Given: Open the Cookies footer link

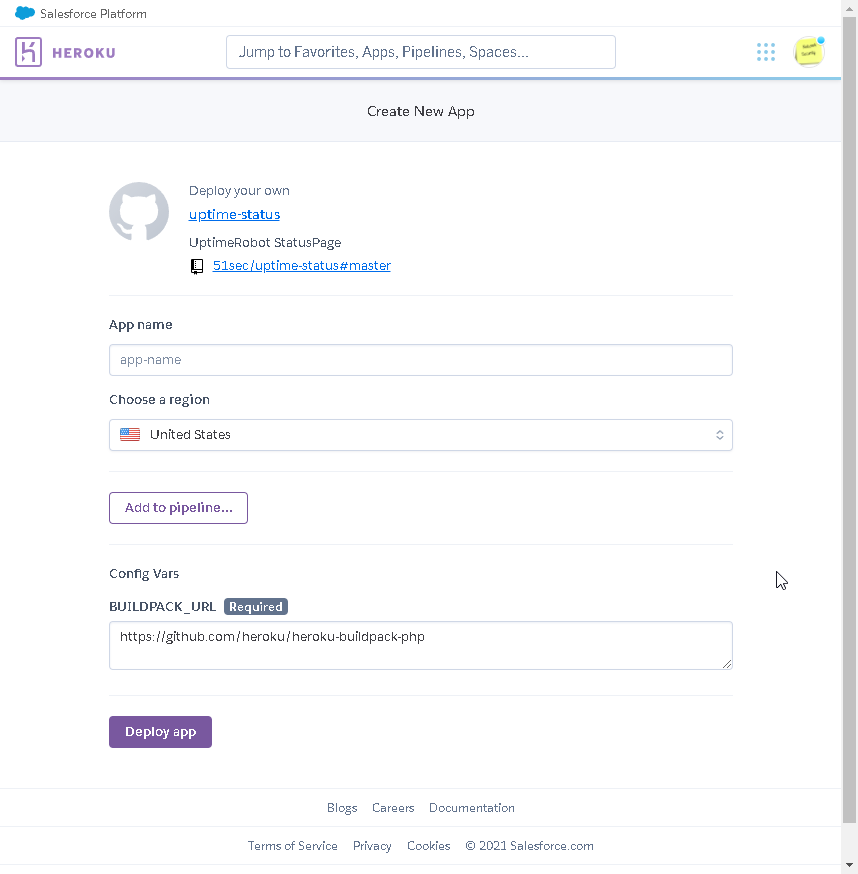Looking at the screenshot, I should [x=428, y=846].
